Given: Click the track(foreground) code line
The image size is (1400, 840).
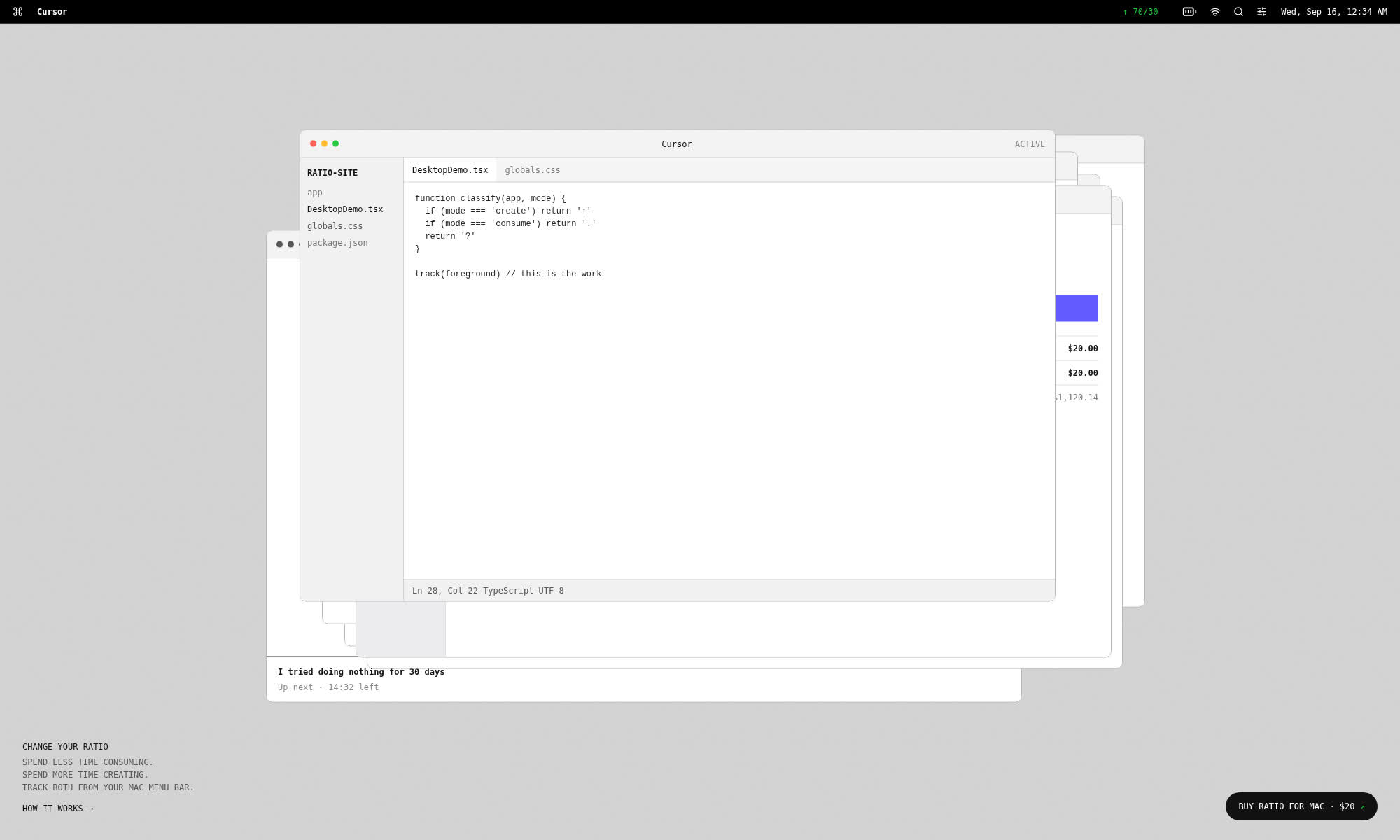Looking at the screenshot, I should [x=508, y=274].
